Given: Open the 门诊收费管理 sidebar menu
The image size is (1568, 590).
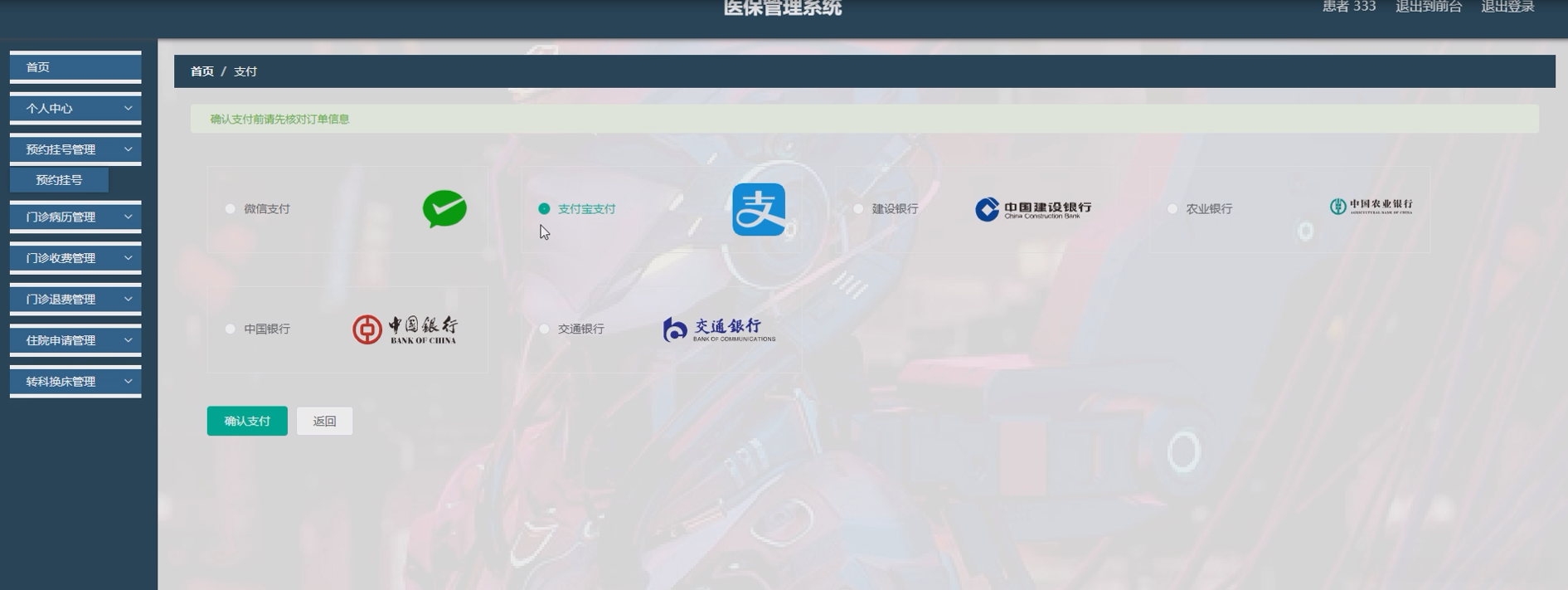Looking at the screenshot, I should click(x=75, y=258).
